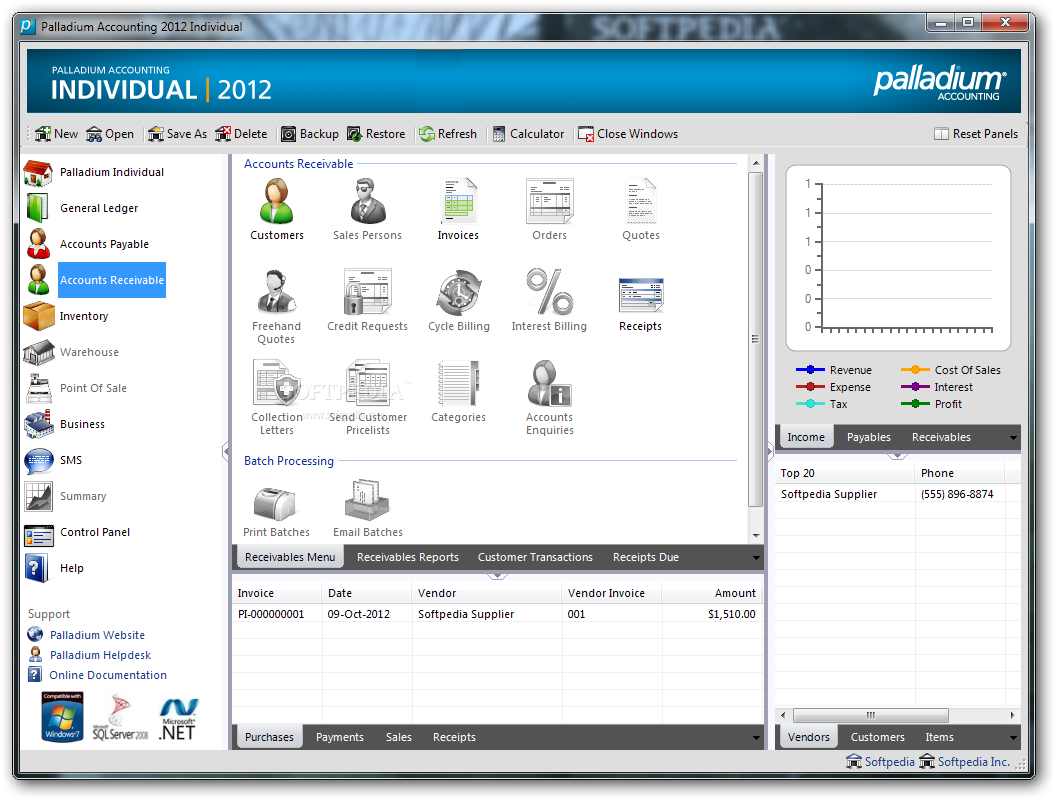Screen dimensions: 1056x800
Task: Open the Invoices icon
Action: click(x=459, y=209)
